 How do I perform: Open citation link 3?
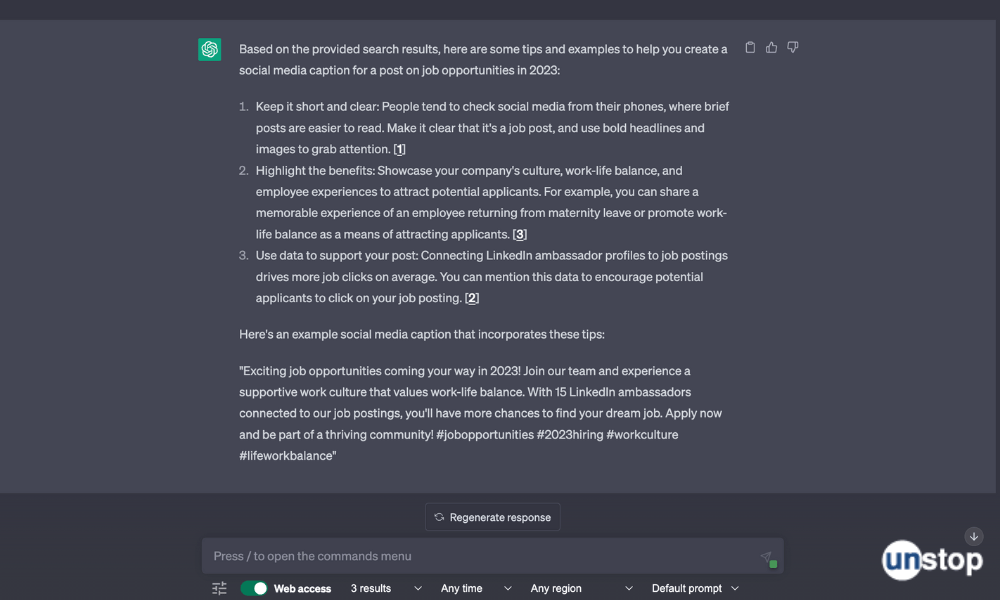(x=520, y=233)
